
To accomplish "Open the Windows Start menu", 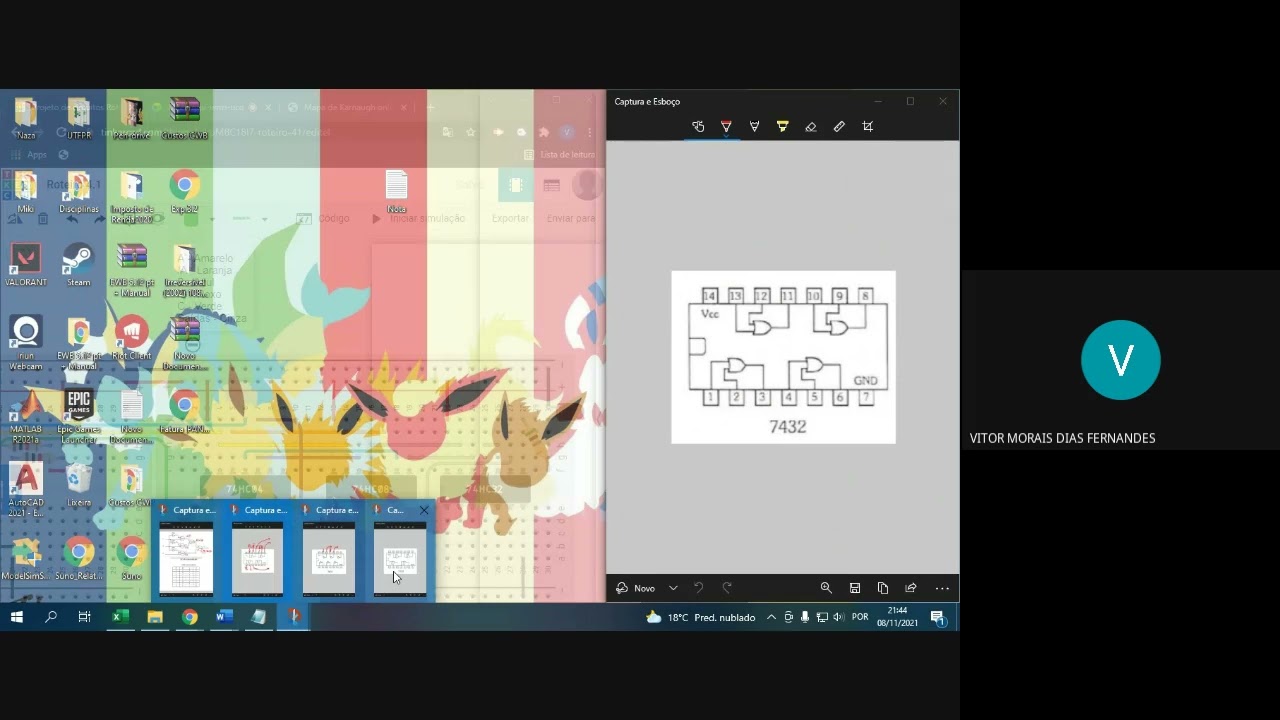I will click(x=17, y=617).
